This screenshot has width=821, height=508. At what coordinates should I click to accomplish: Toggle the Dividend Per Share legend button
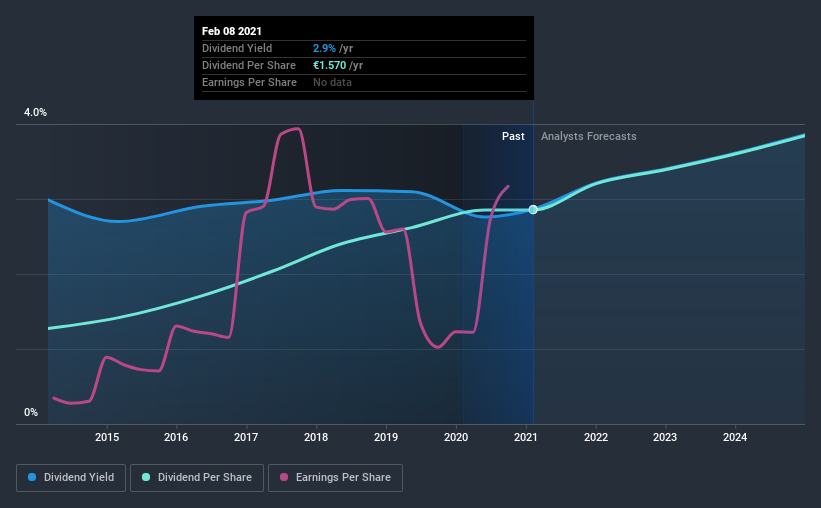point(197,478)
